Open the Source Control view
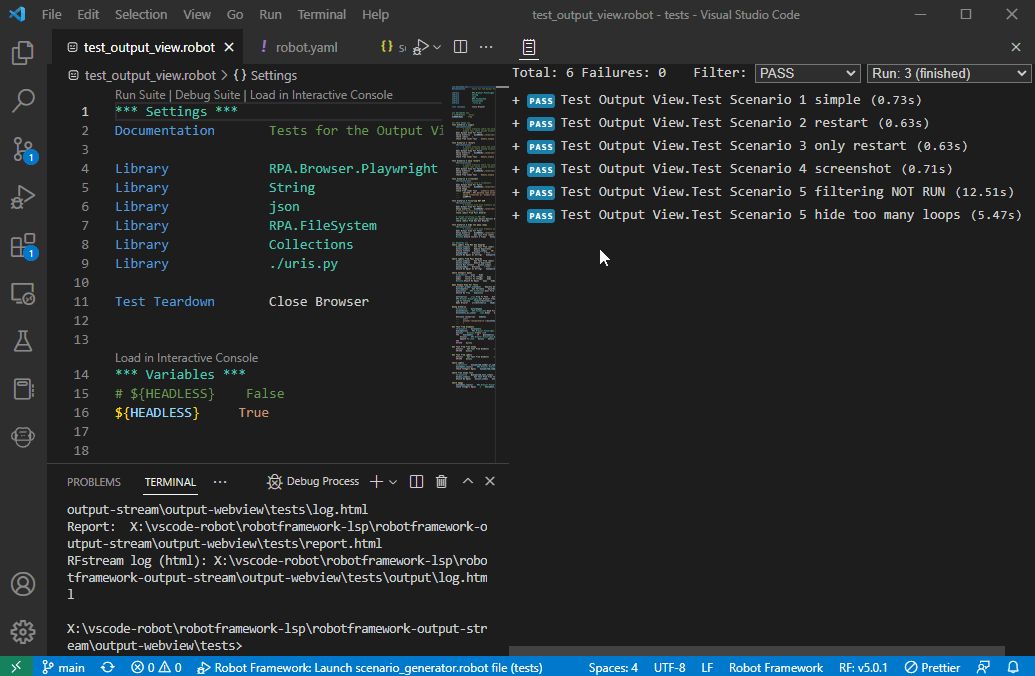This screenshot has height=676, width=1035. pos(23,149)
